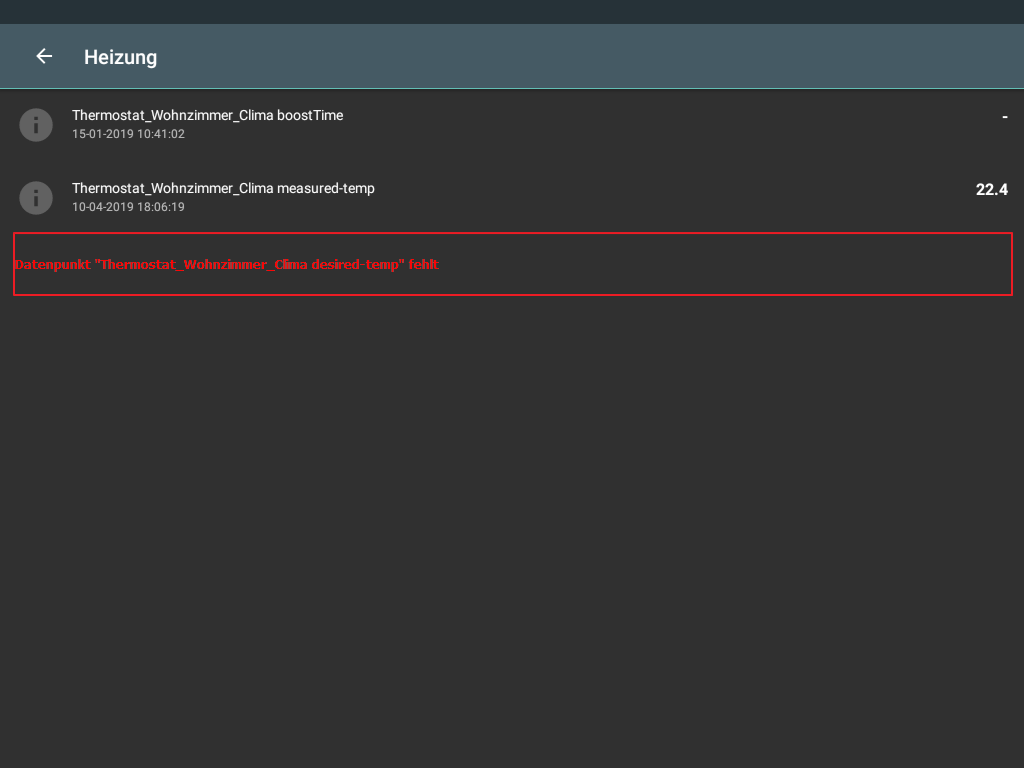Click blank space in the boostTime row

coord(650,125)
